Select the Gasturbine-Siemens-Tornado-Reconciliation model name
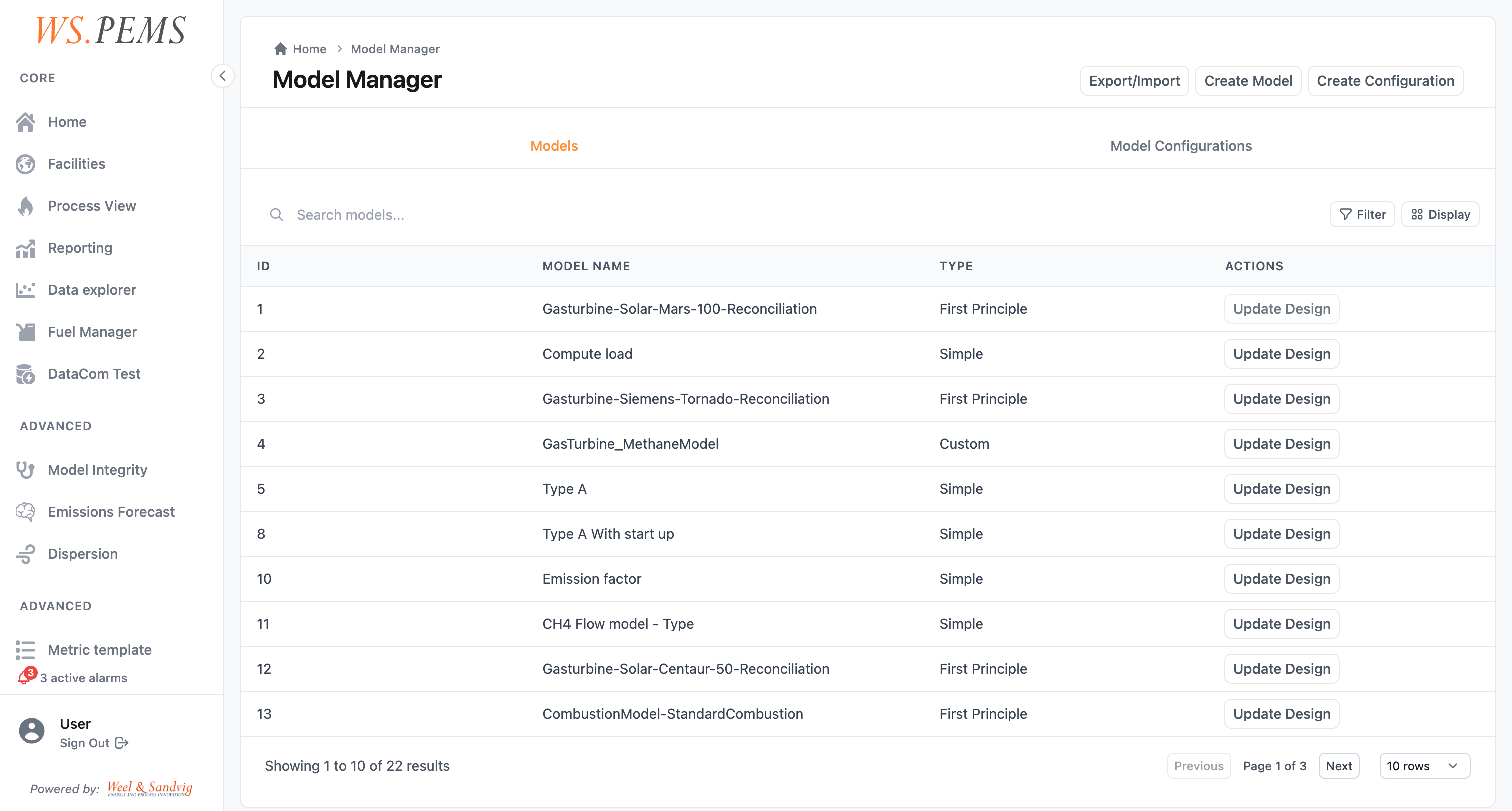The width and height of the screenshot is (1512, 811). pyautogui.click(x=685, y=399)
